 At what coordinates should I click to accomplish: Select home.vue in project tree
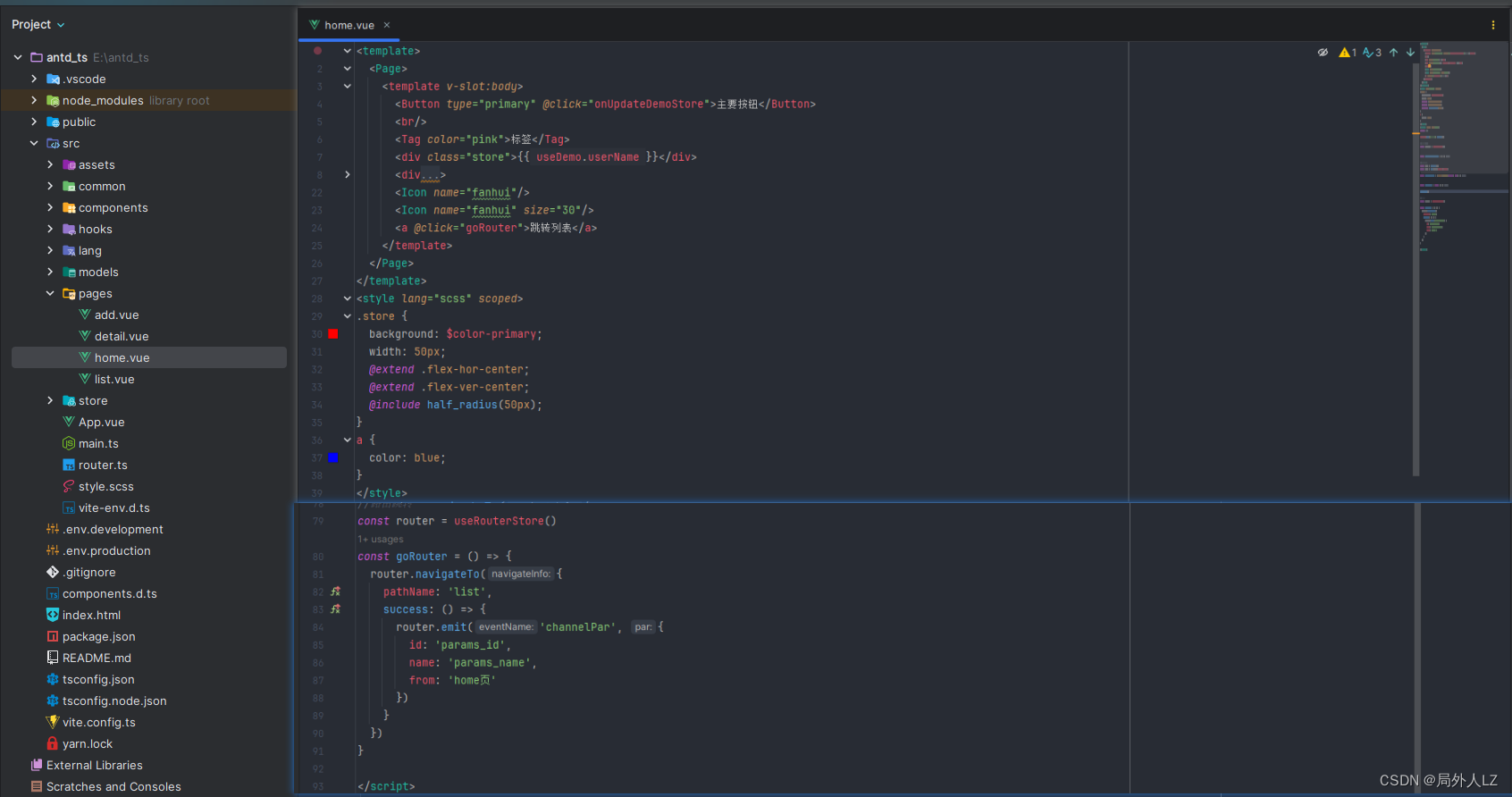[149, 357]
